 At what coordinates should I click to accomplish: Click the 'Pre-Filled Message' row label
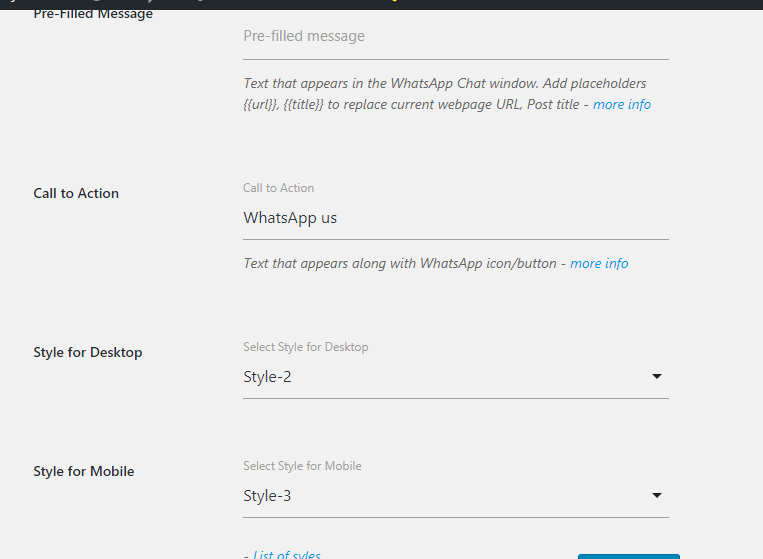[93, 14]
